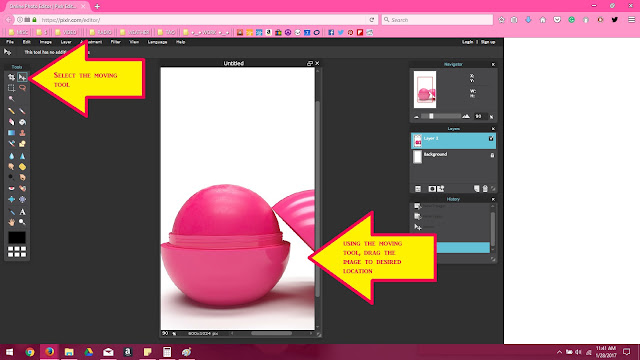Screen dimensions: 640x360
Task: Click the canvas horizontal scrollbar
Action: coord(271,333)
